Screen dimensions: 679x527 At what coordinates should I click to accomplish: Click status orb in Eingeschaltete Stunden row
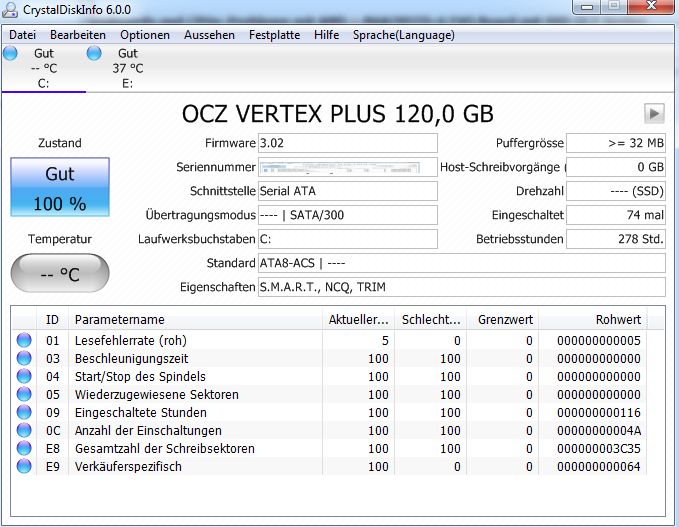pyautogui.click(x=24, y=412)
